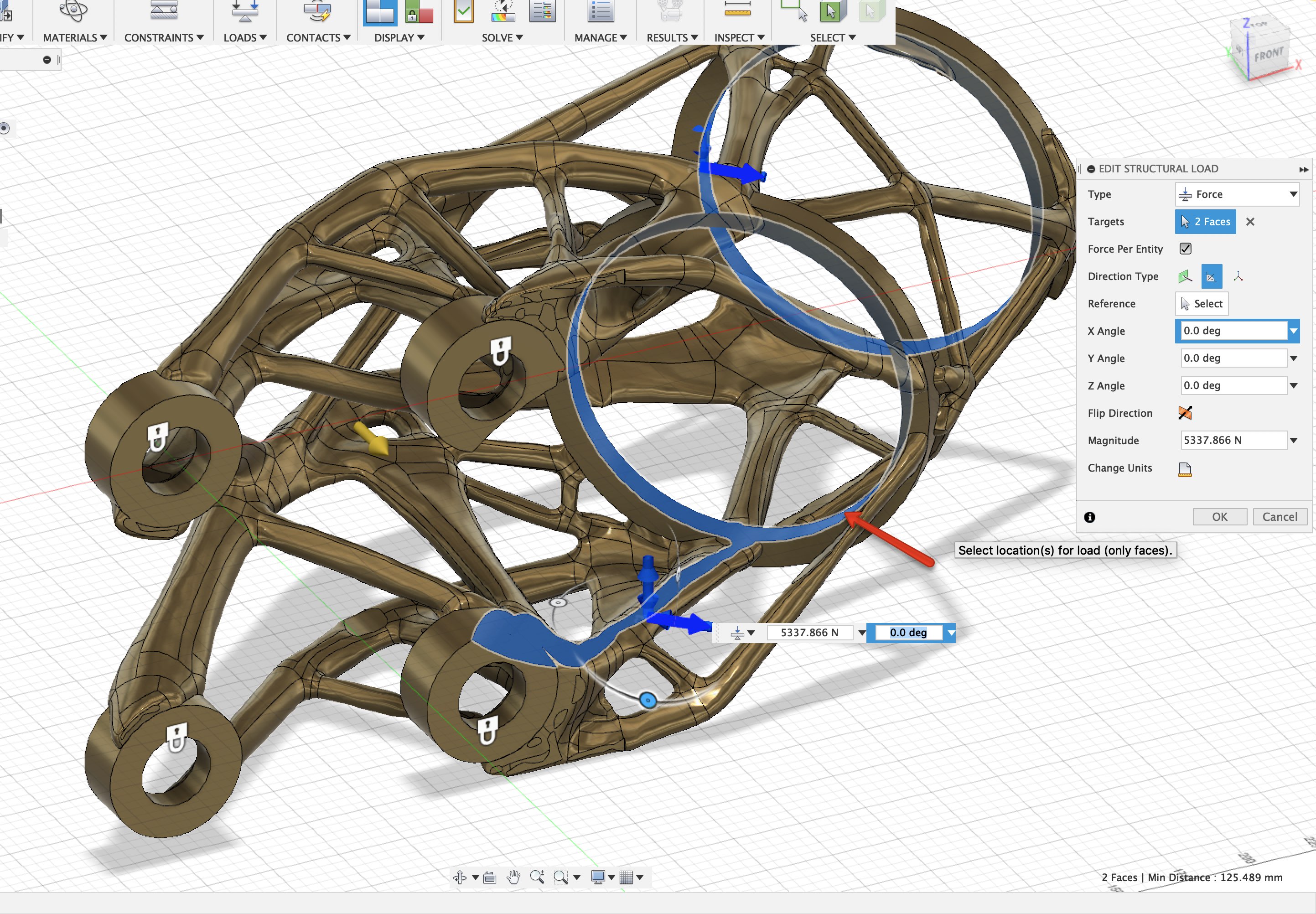Click the Grid and Snaps icon

pyautogui.click(x=627, y=877)
